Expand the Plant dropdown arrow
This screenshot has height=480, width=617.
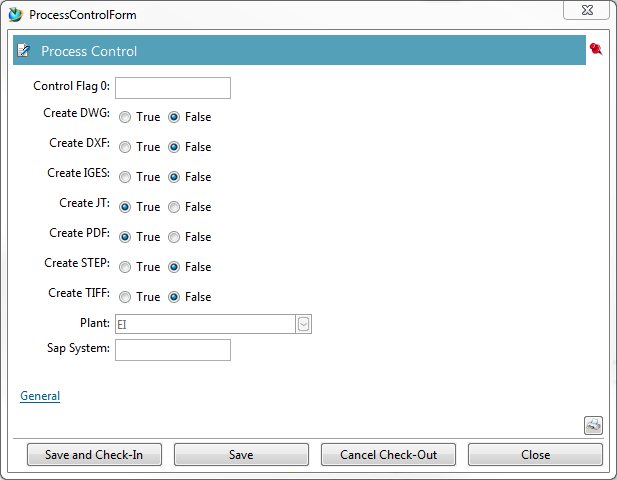point(304,324)
